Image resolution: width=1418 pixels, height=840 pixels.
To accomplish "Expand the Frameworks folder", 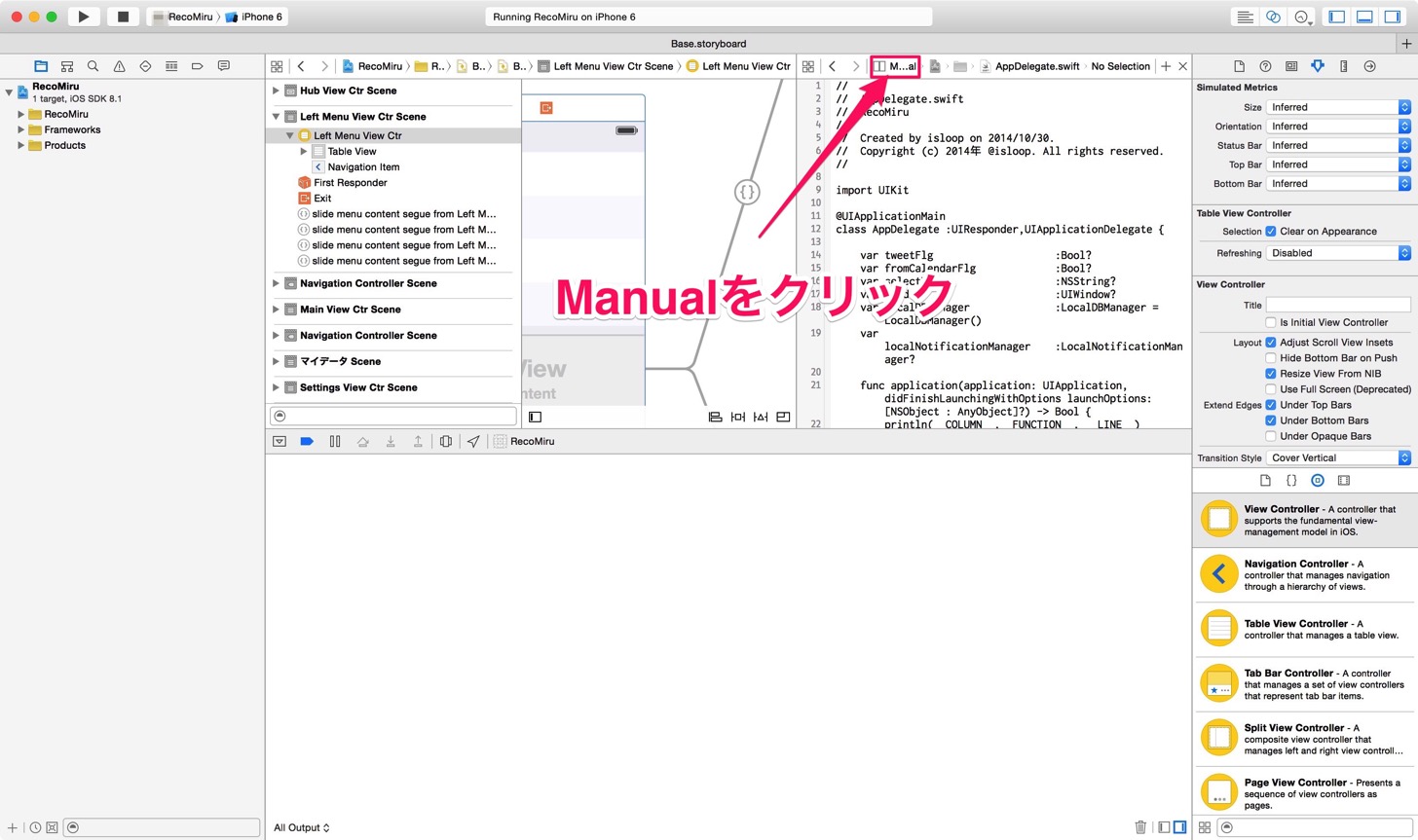I will pos(20,129).
